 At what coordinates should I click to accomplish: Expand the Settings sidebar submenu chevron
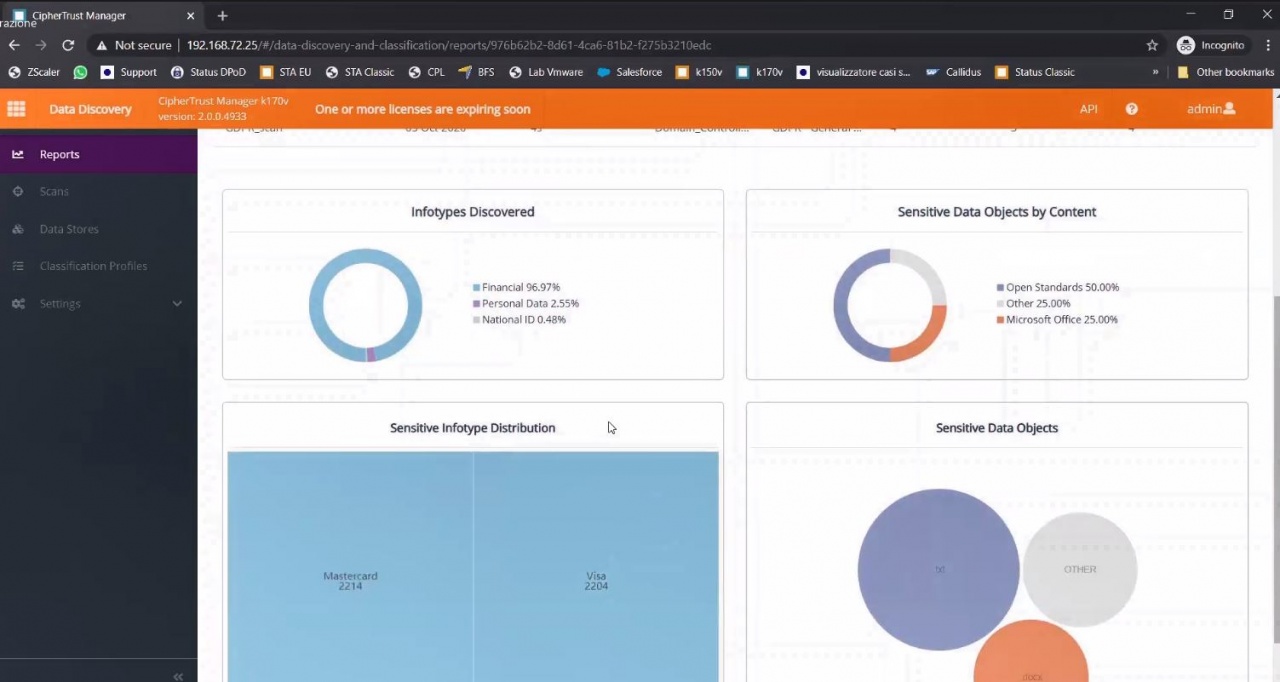pos(178,303)
